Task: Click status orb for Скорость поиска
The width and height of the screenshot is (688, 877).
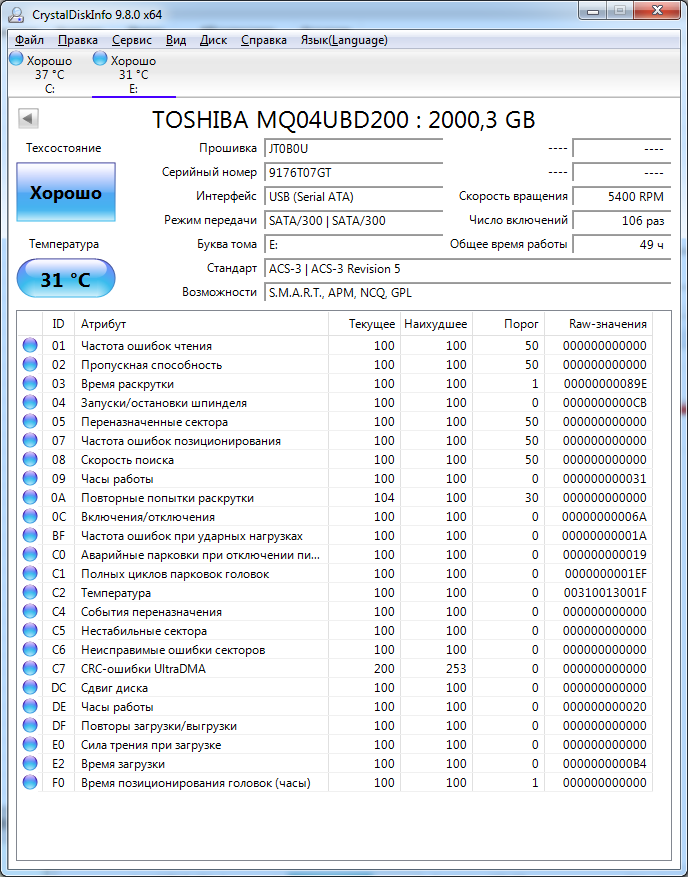Action: pos(30,459)
